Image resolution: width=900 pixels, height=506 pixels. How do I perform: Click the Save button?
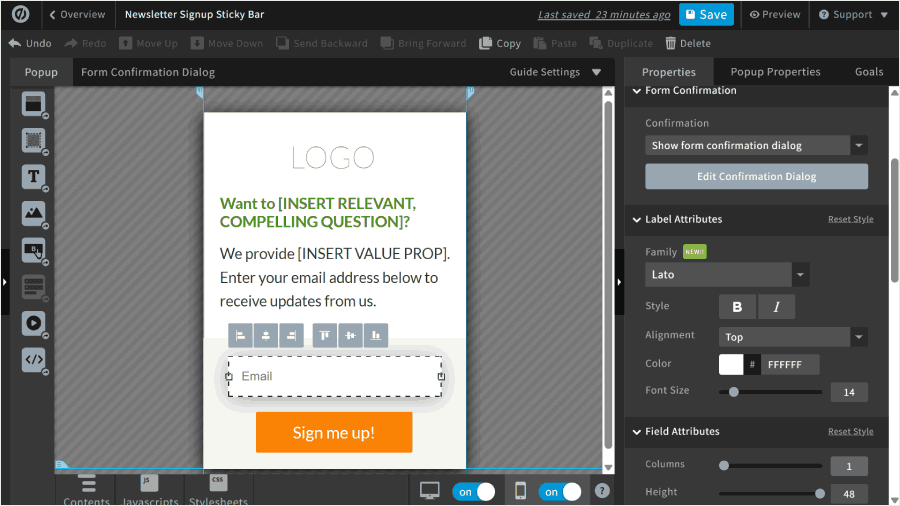[707, 14]
